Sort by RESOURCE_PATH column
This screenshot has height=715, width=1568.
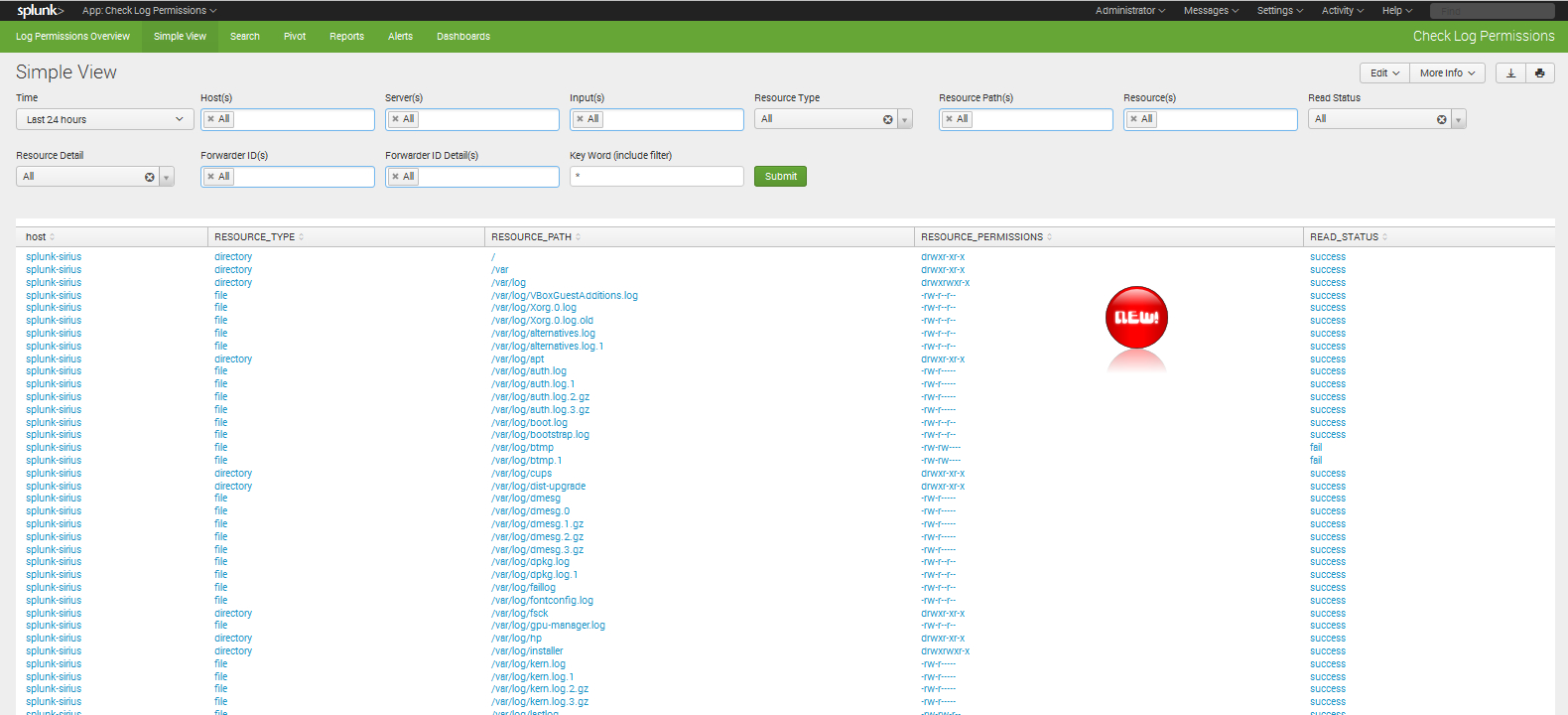click(x=536, y=236)
